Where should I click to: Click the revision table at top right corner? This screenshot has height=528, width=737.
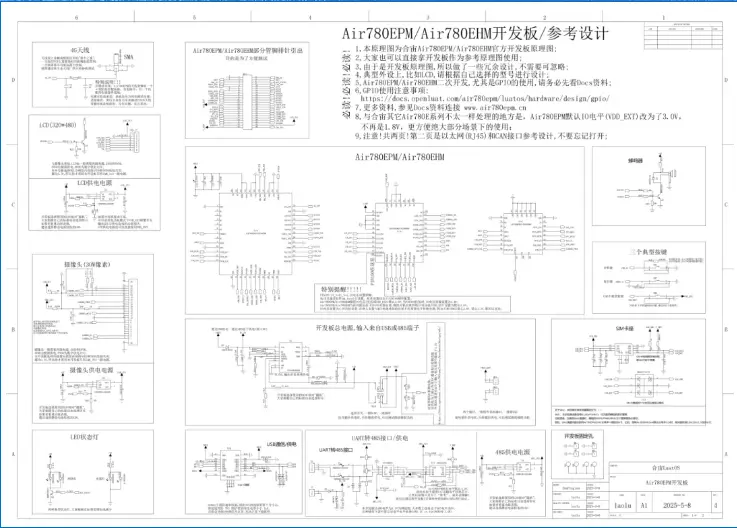pos(683,35)
